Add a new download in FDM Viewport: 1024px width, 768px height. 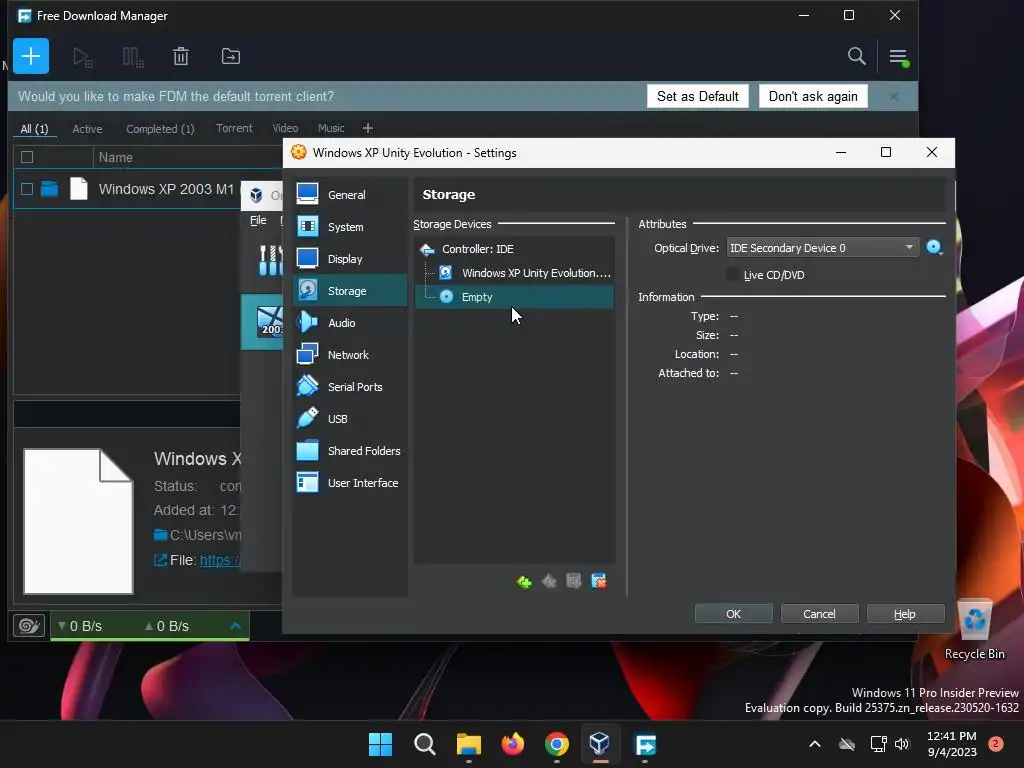pyautogui.click(x=31, y=56)
